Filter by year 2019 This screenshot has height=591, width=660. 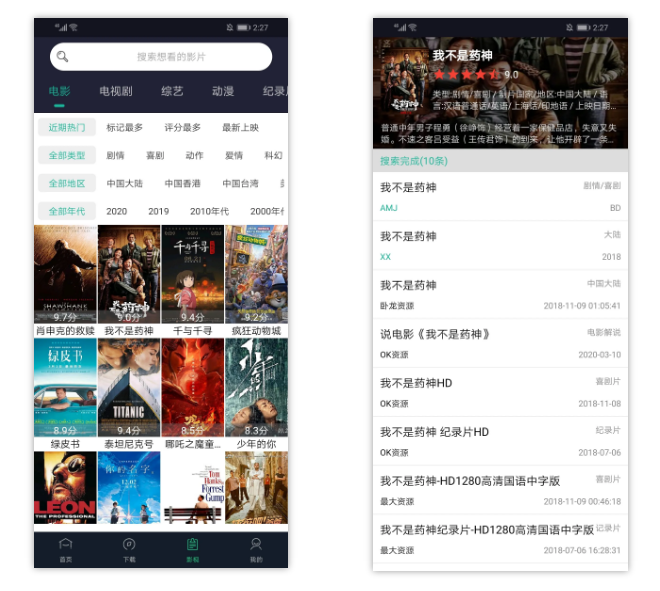(158, 211)
